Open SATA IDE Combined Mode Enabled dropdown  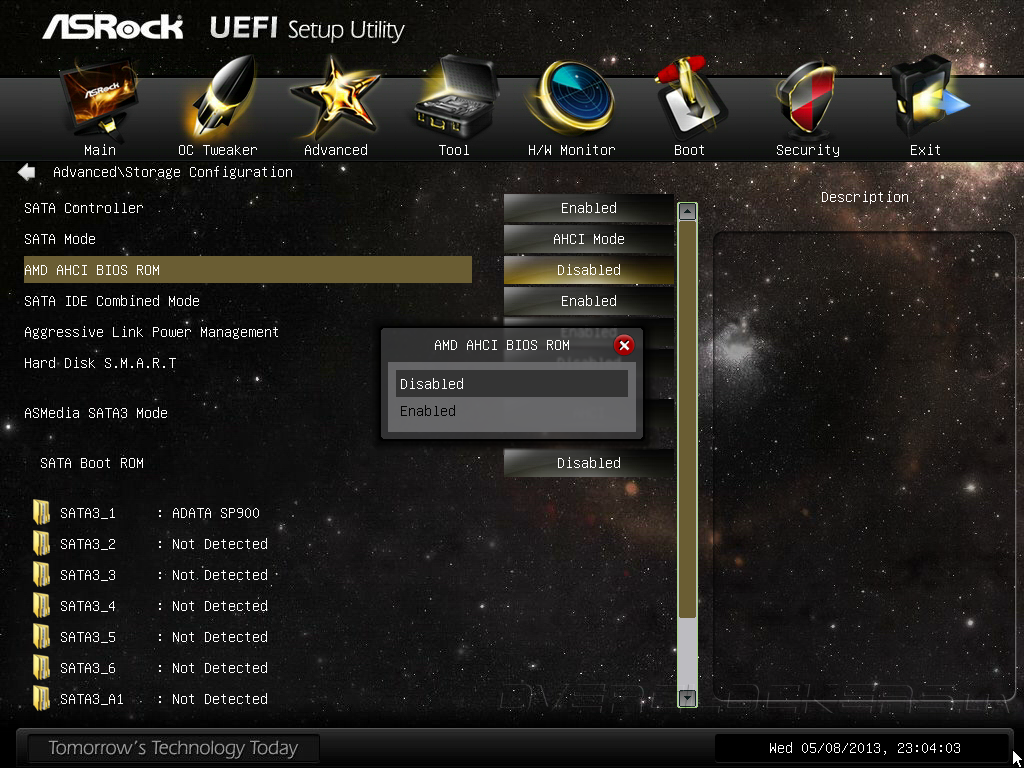[588, 301]
